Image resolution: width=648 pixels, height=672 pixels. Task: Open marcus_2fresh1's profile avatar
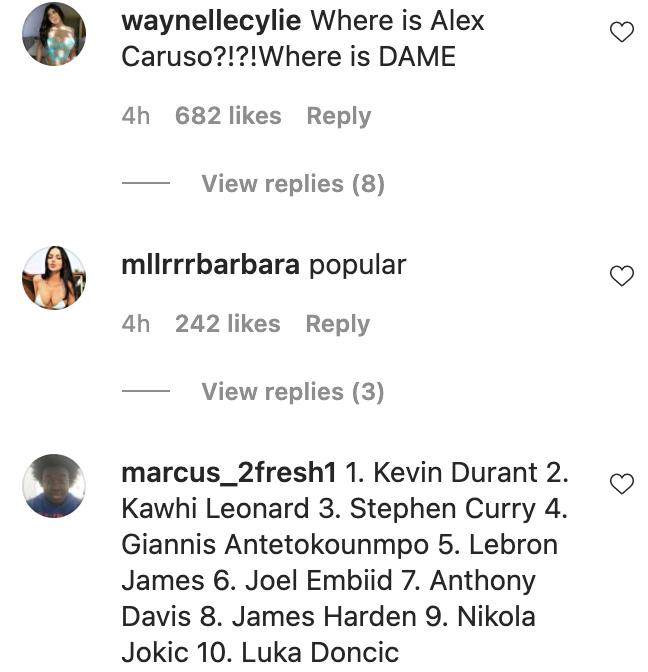54,485
